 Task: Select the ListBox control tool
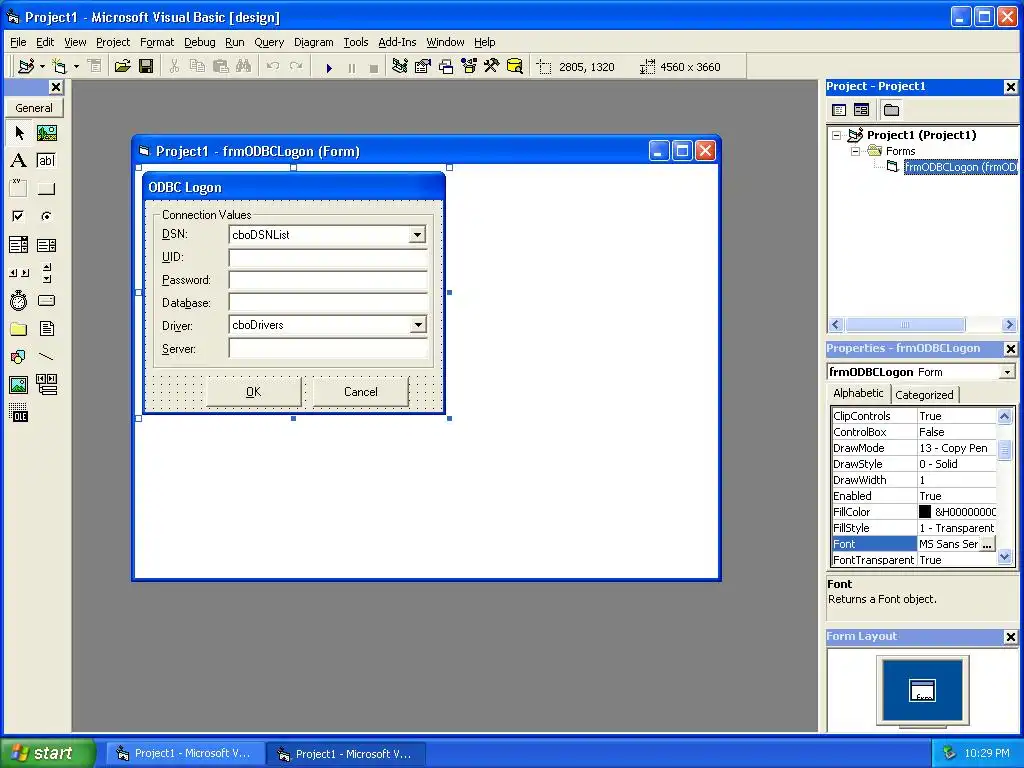[x=46, y=245]
